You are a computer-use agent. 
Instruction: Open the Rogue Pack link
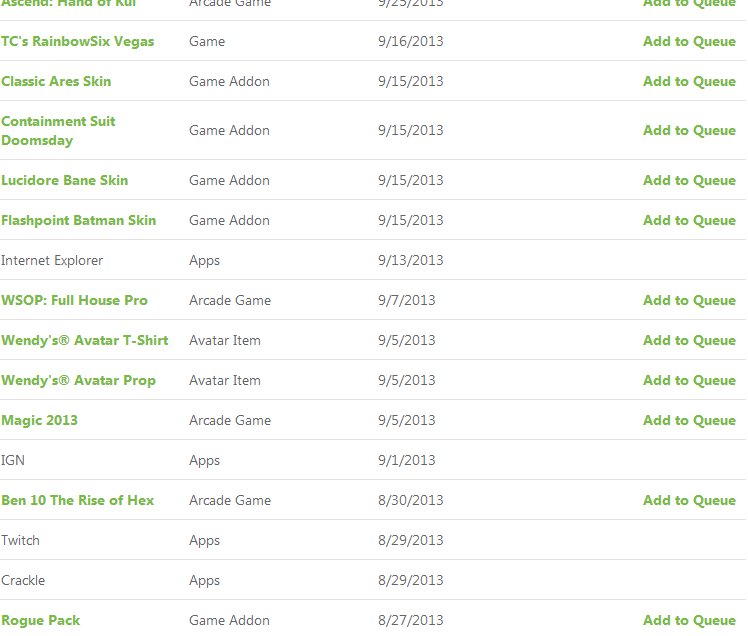[41, 620]
